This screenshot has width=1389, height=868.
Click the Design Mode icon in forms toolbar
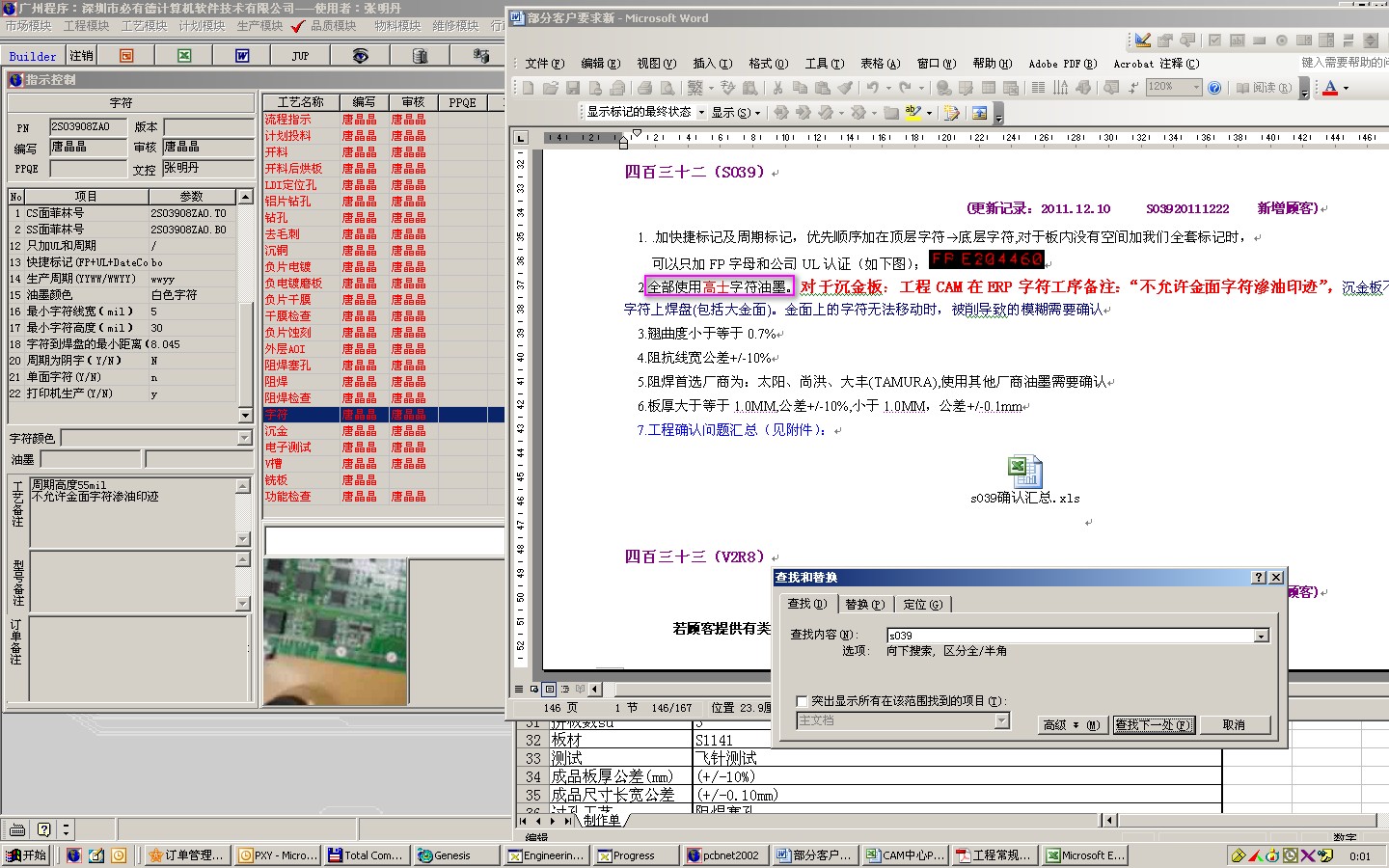[1143, 41]
